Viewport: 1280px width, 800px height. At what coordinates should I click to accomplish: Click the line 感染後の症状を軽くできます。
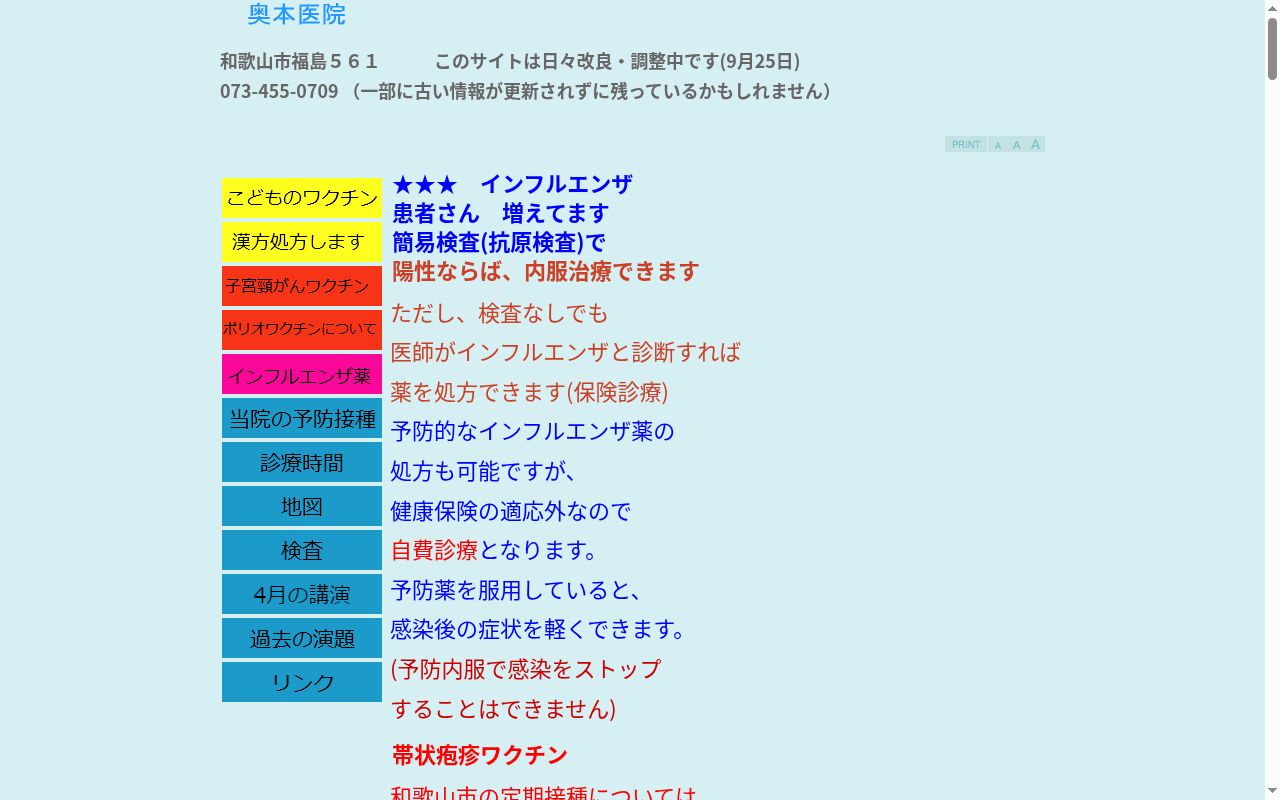pos(541,629)
